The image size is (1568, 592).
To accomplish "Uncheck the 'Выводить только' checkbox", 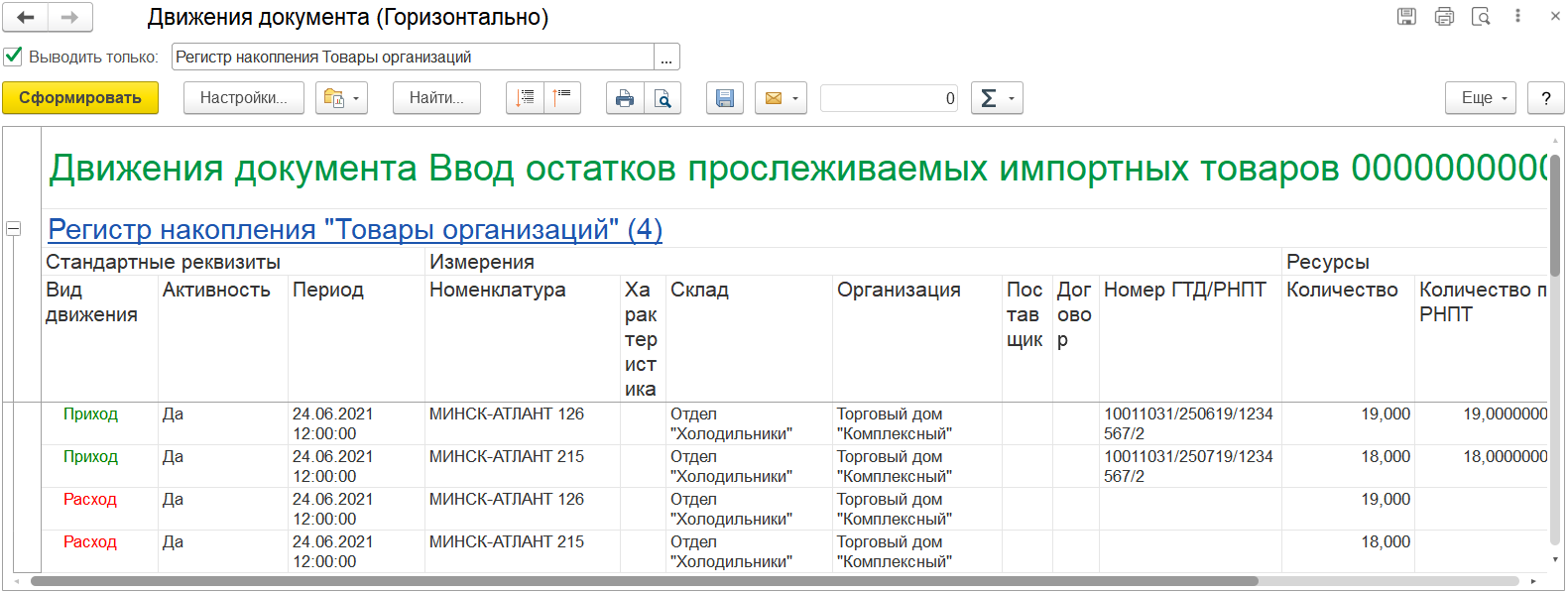I will [13, 57].
